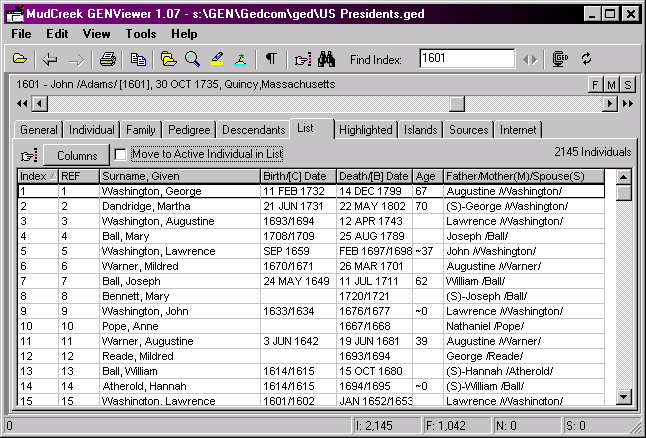Click the horizontal individual slider thumb
This screenshot has width=646, height=438.
pyautogui.click(x=457, y=103)
